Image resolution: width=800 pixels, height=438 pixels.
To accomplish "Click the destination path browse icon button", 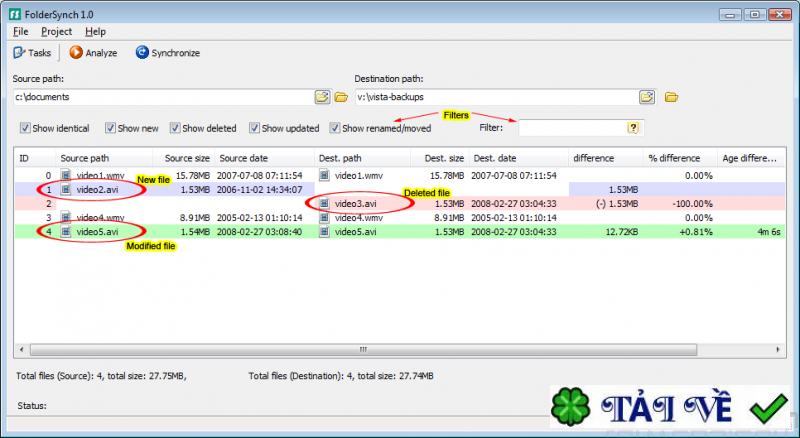I will (647, 96).
